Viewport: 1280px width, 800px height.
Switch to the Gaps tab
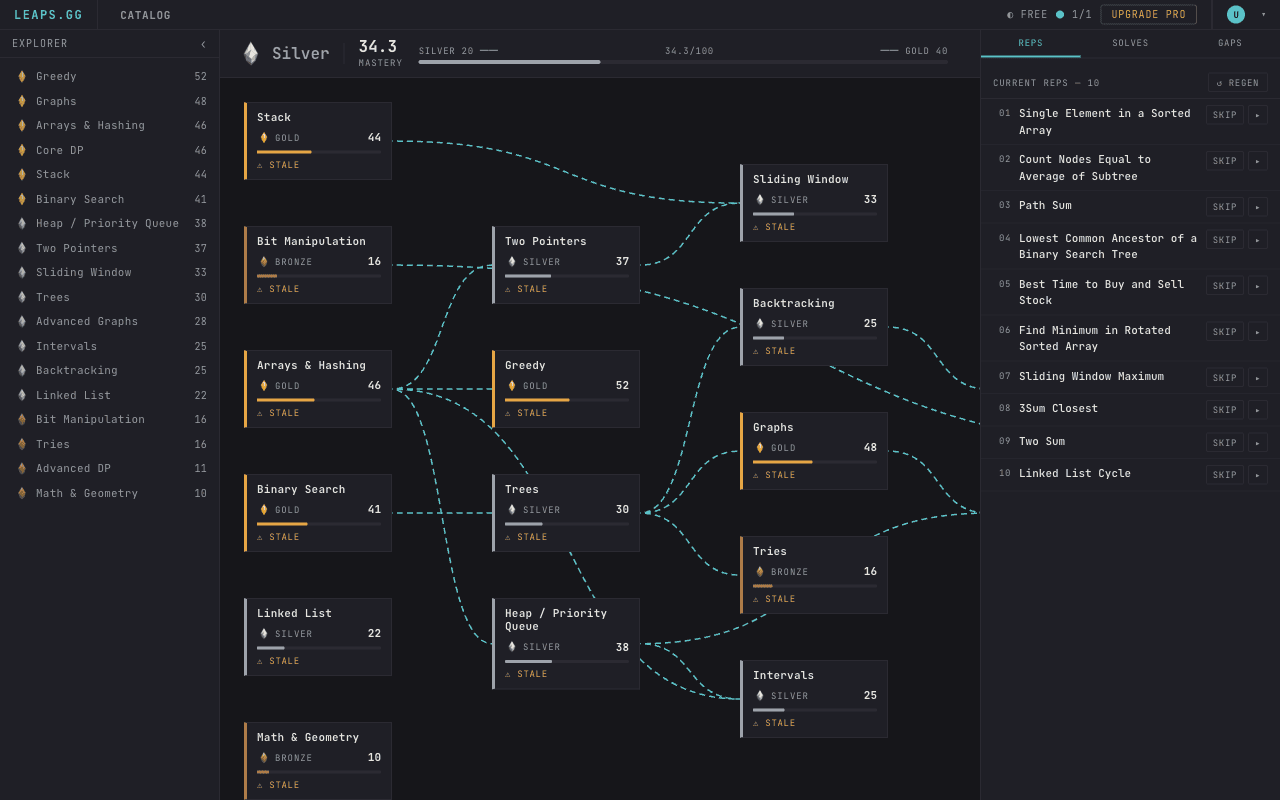click(1230, 43)
